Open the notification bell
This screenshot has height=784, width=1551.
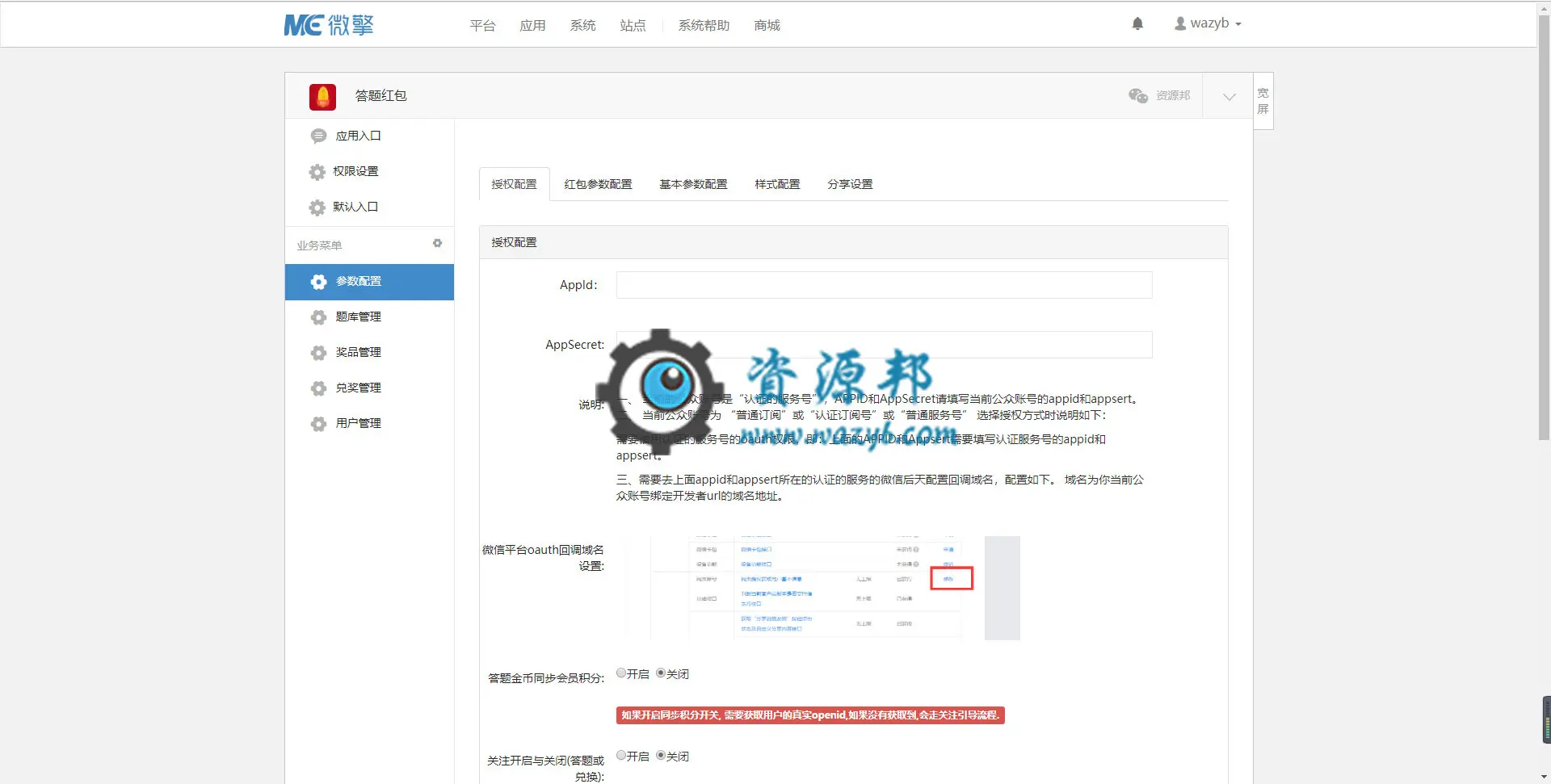[1137, 23]
